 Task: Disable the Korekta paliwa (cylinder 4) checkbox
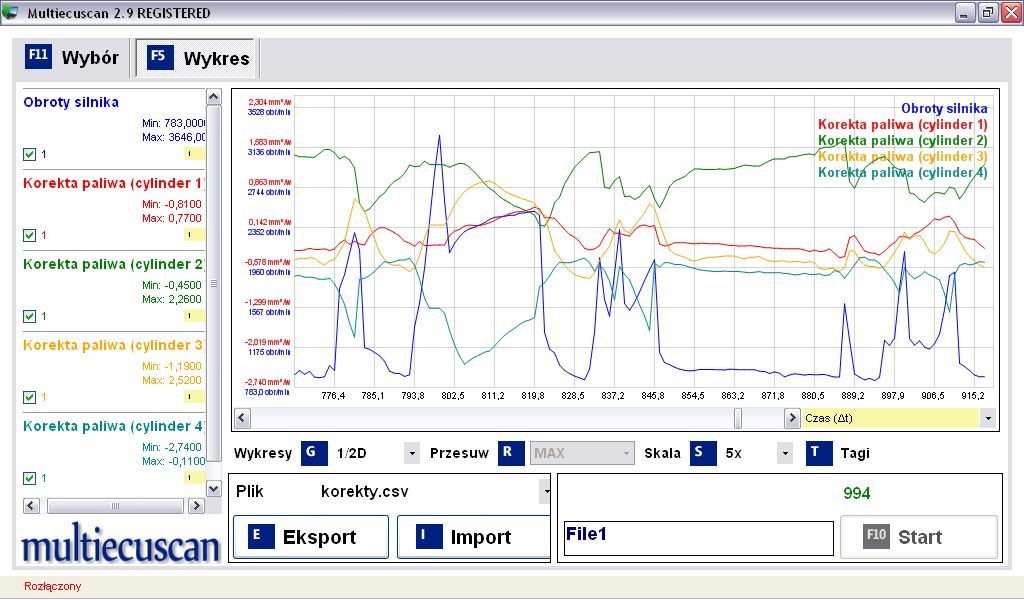point(29,478)
